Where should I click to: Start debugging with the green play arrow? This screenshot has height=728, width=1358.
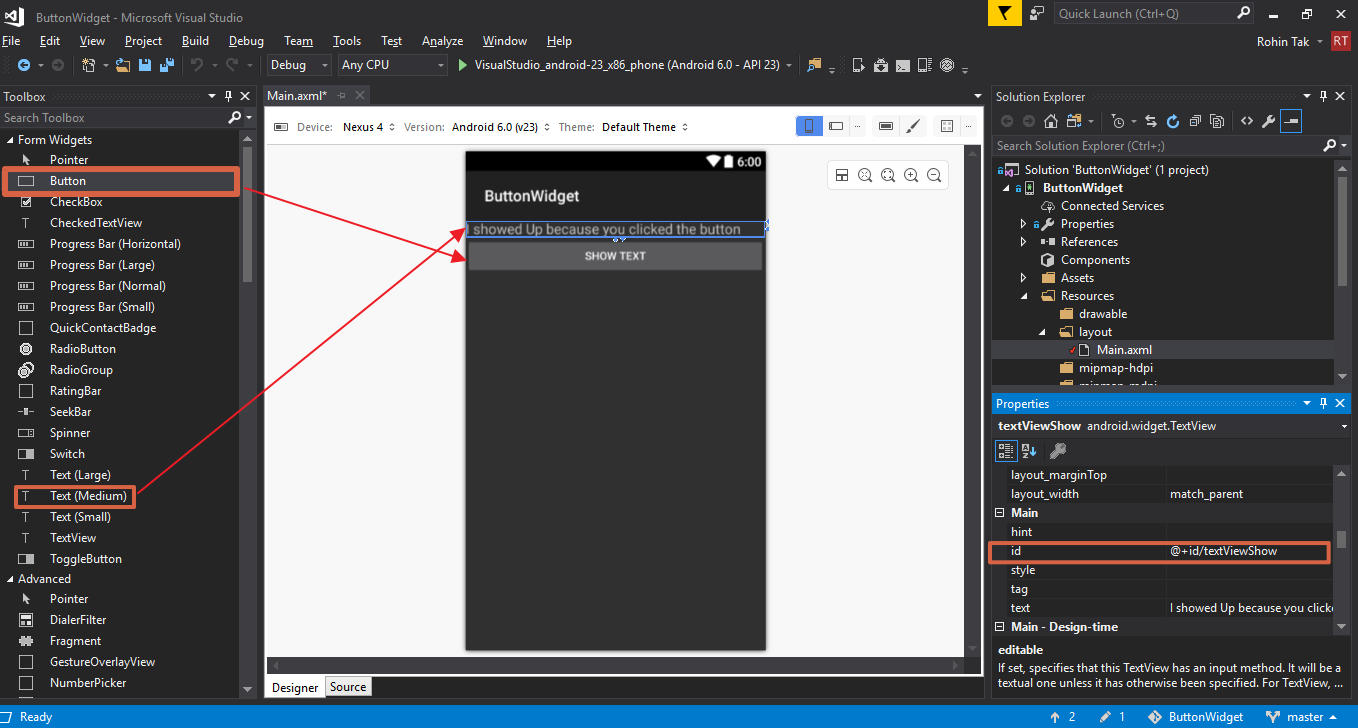point(462,65)
